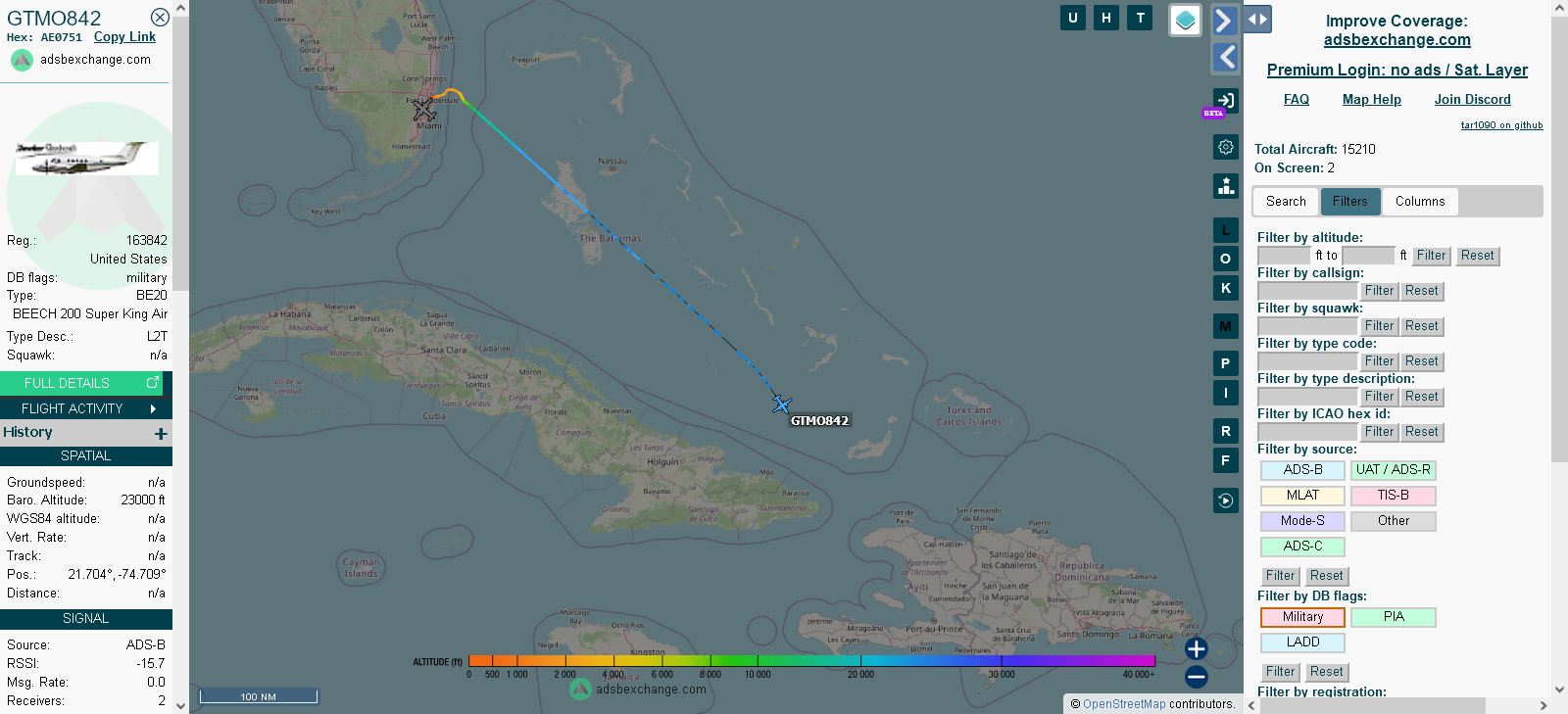This screenshot has width=1568, height=714.
Task: Close the GTMO842 aircraft info panel
Action: pos(160,17)
